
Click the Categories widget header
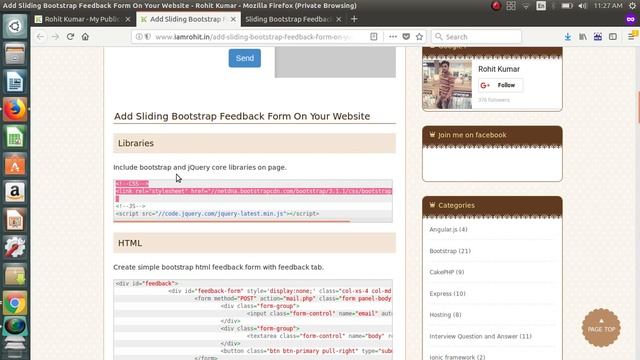tap(492, 205)
